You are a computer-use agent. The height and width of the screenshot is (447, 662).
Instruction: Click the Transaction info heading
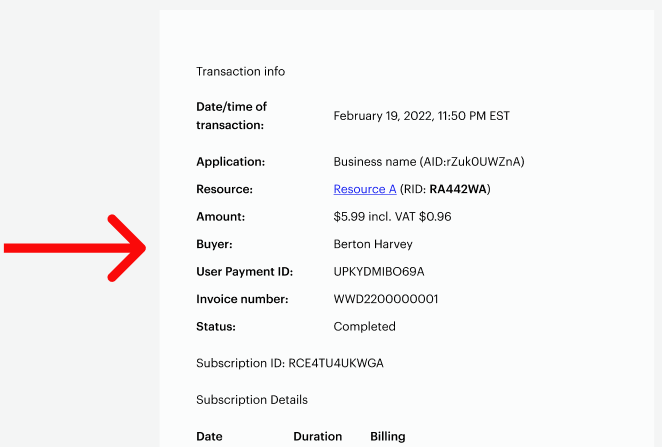tap(240, 71)
